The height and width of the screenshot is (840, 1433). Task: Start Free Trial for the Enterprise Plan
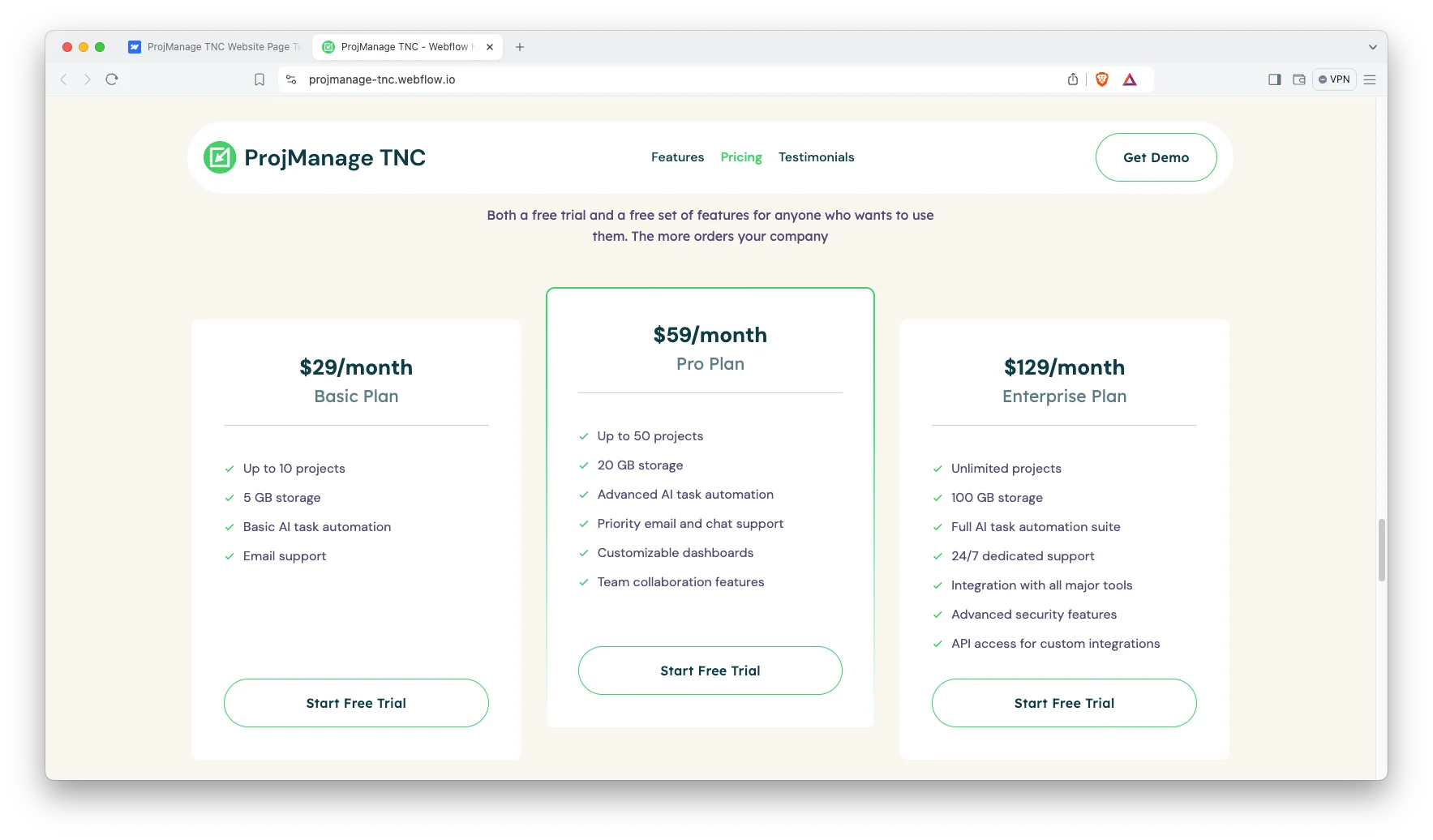click(x=1064, y=703)
